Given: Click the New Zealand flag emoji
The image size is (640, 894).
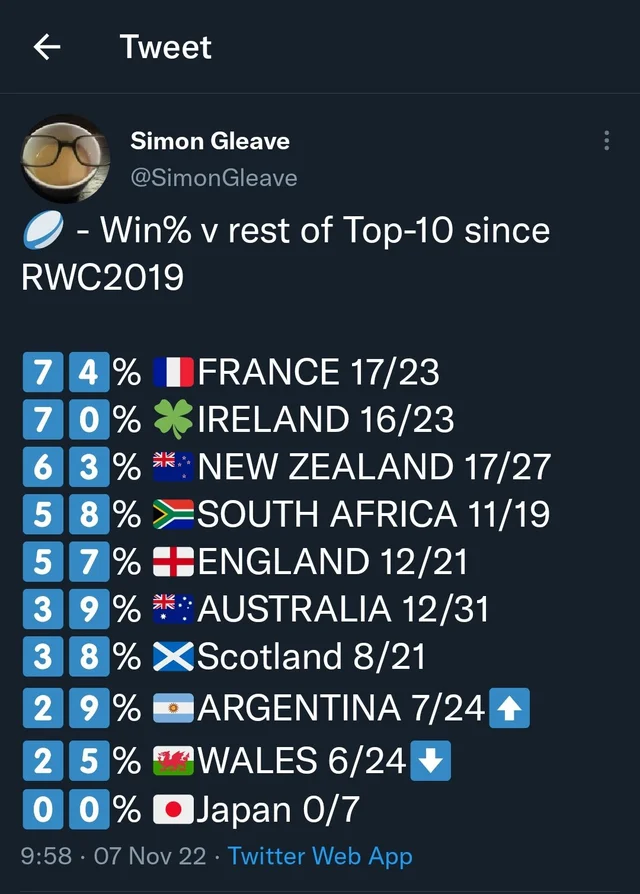Looking at the screenshot, I should pos(174,467).
